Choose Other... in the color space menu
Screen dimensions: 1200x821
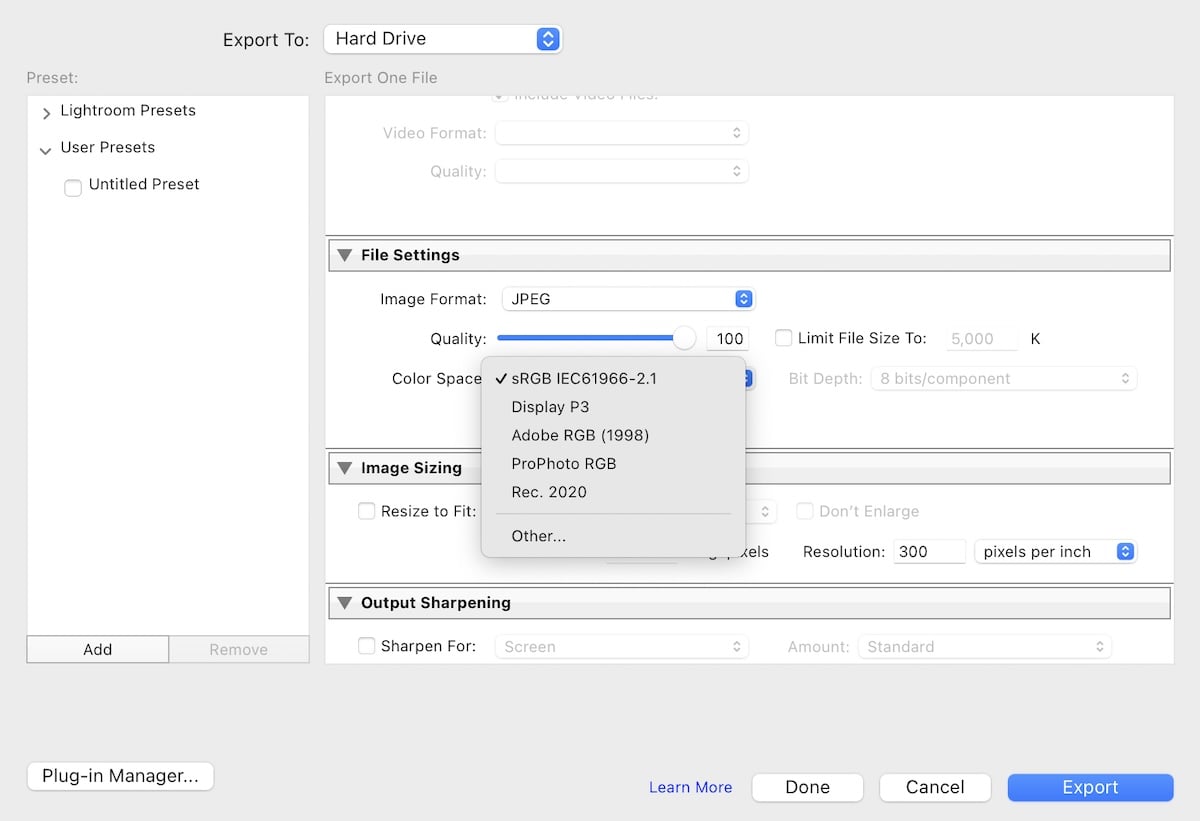click(538, 536)
